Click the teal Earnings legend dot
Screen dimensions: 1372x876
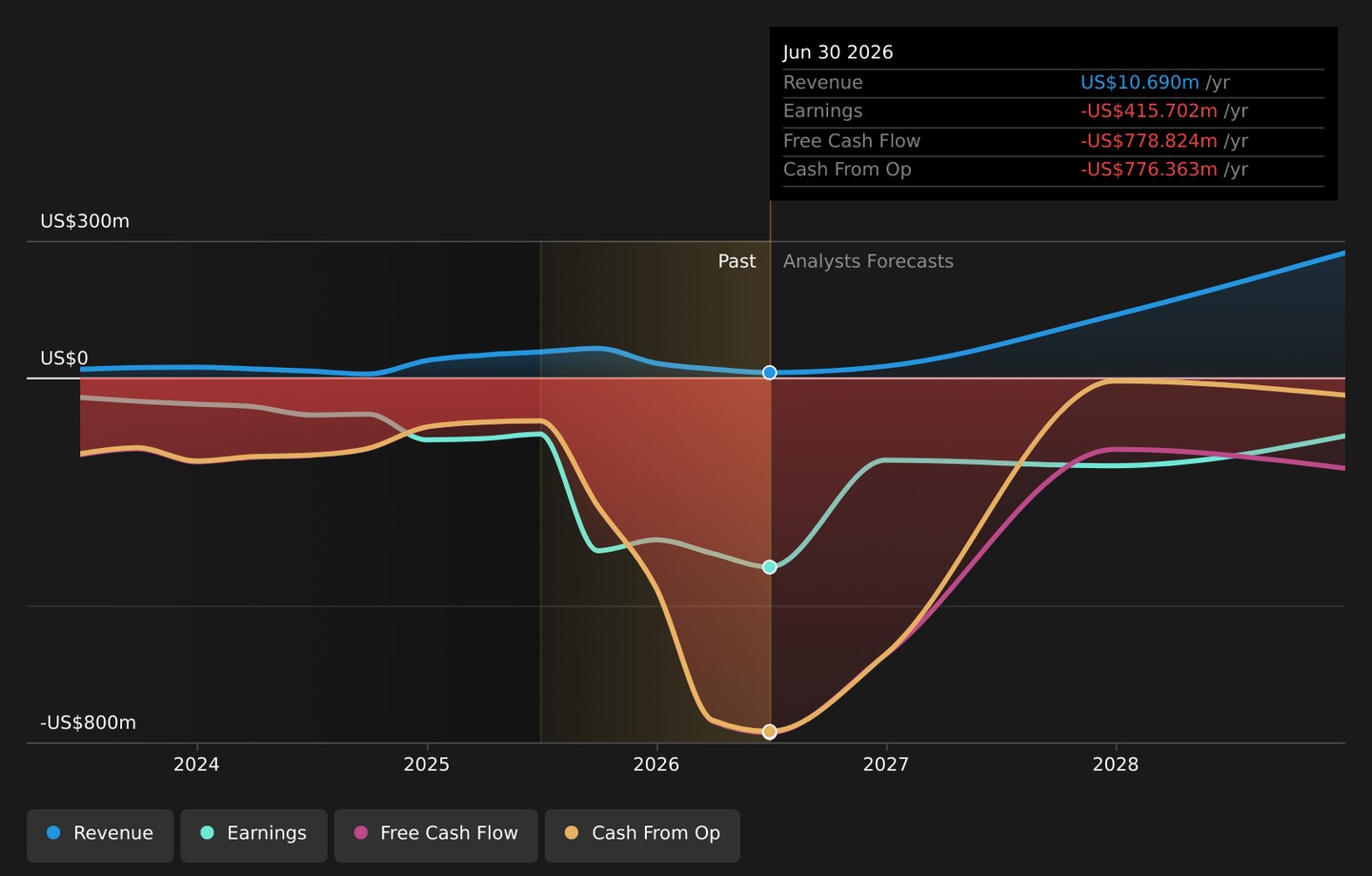[x=207, y=833]
